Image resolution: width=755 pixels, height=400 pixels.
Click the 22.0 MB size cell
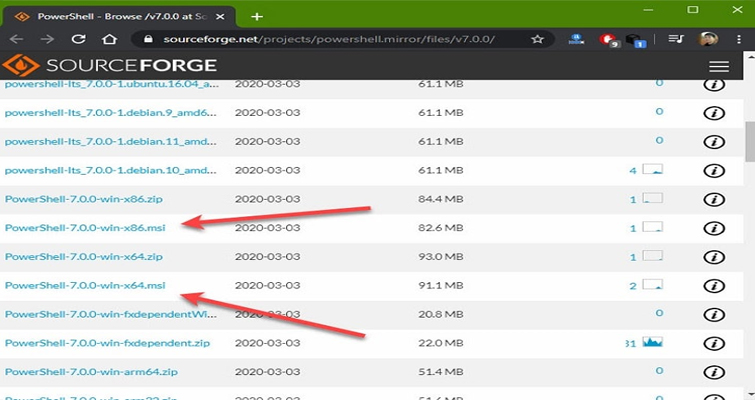coord(441,343)
